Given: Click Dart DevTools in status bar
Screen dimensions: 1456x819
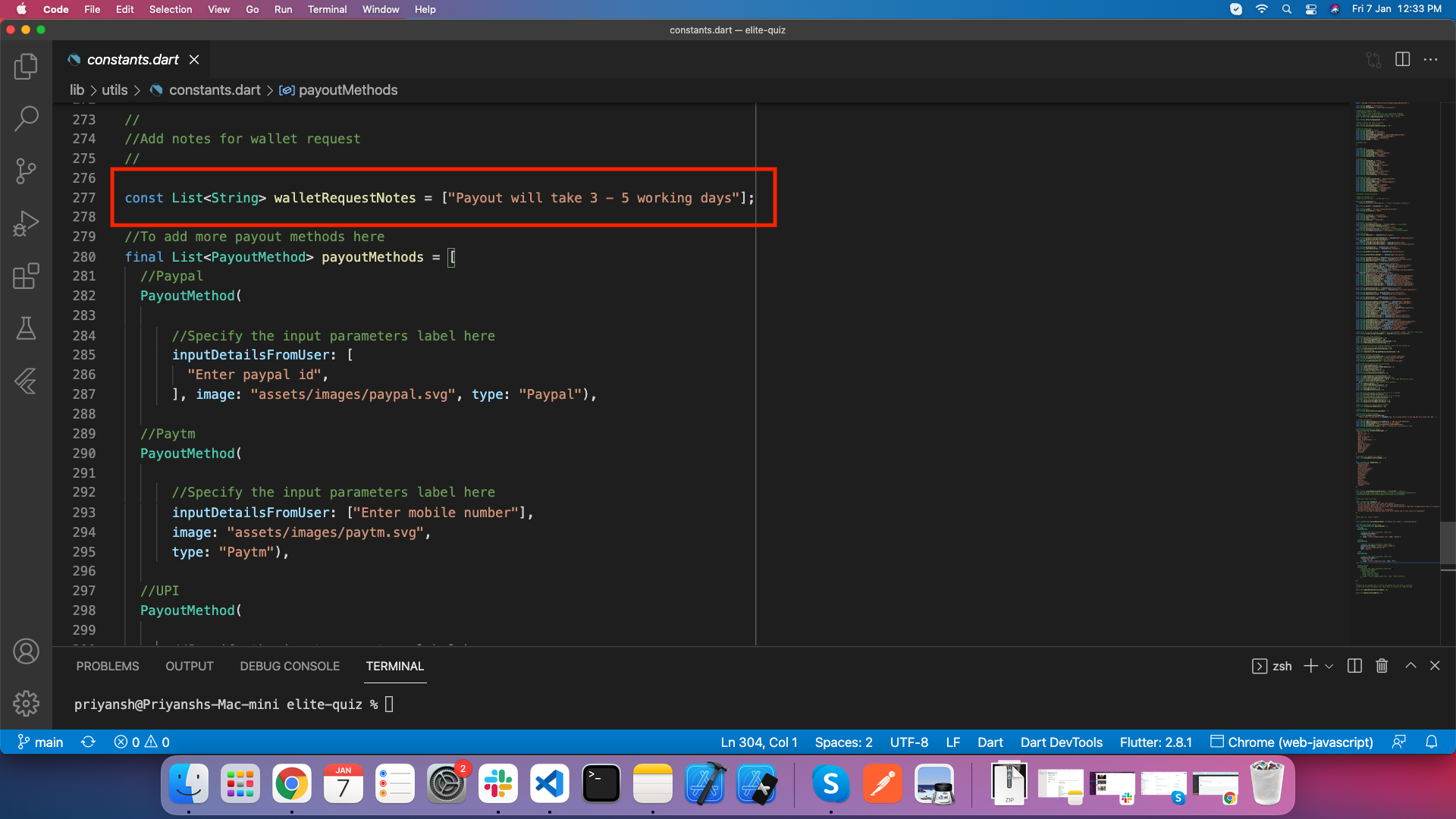Looking at the screenshot, I should [x=1061, y=742].
